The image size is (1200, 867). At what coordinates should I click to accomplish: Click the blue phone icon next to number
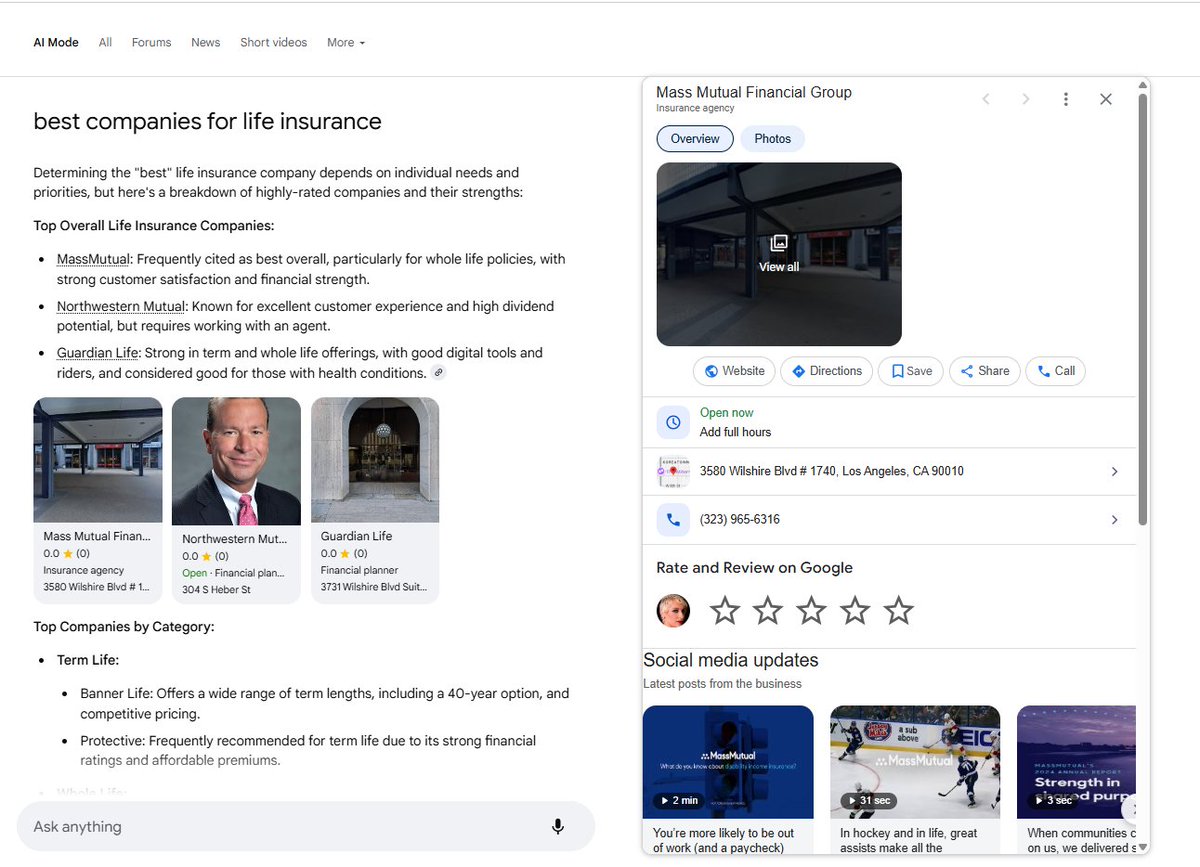(673, 520)
